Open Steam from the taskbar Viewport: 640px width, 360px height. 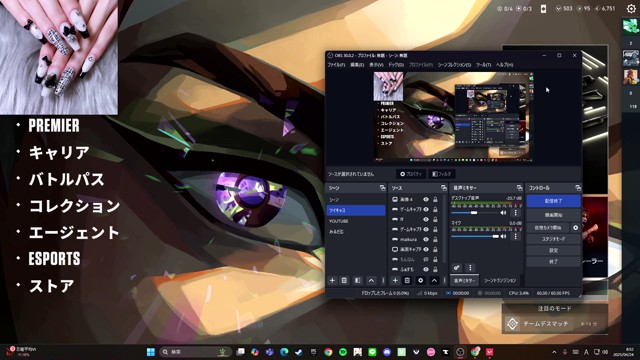pos(299,352)
